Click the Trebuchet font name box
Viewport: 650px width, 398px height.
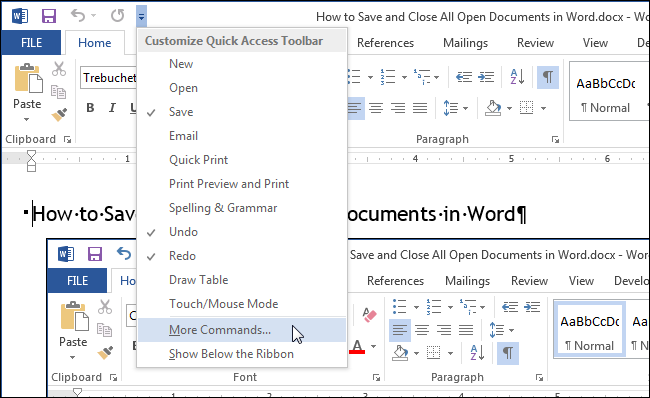click(109, 78)
